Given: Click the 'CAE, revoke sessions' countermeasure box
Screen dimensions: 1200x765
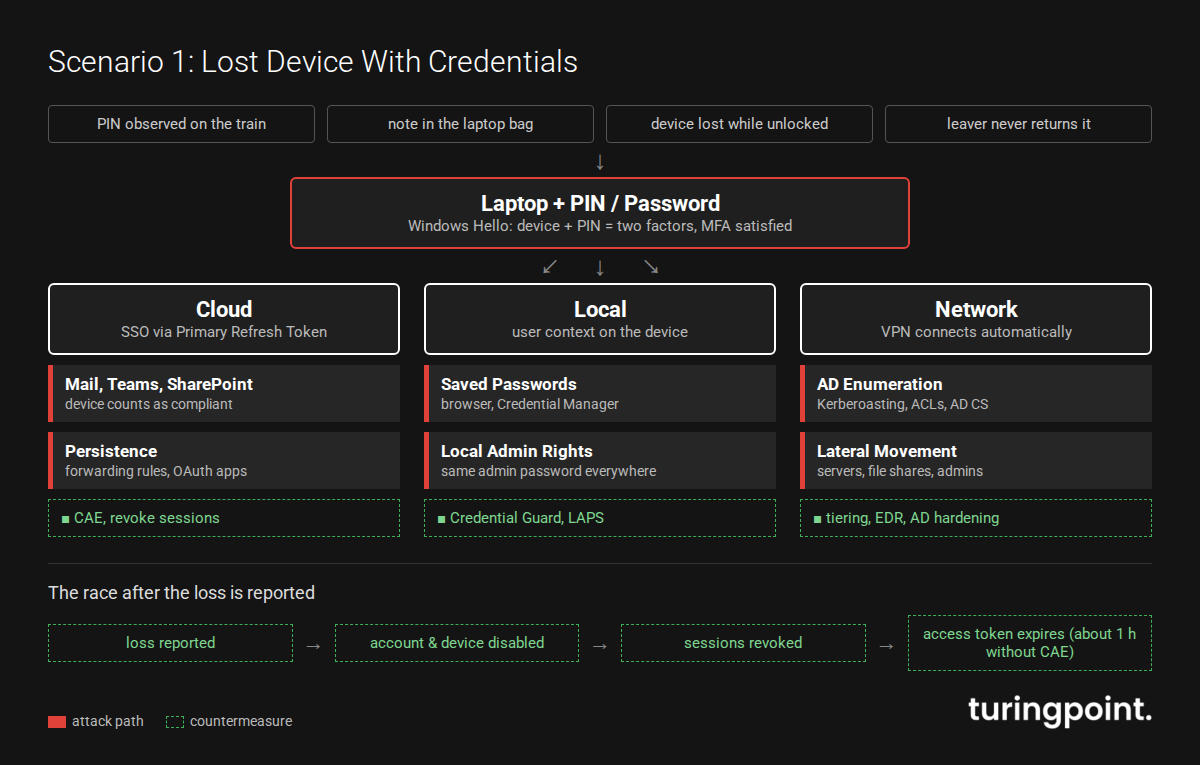Looking at the screenshot, I should pos(224,518).
